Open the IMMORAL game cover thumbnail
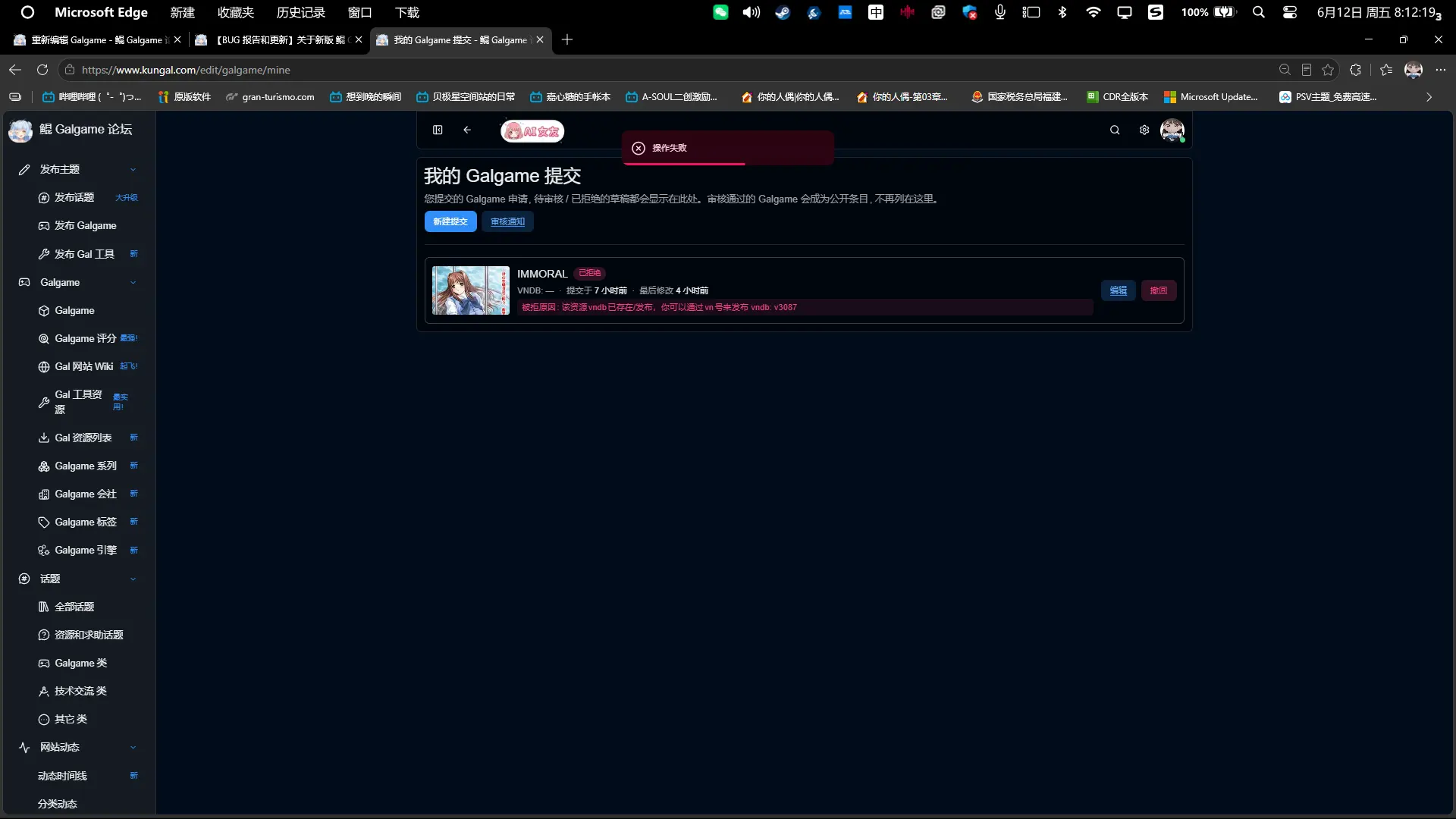This screenshot has height=819, width=1456. [x=470, y=290]
